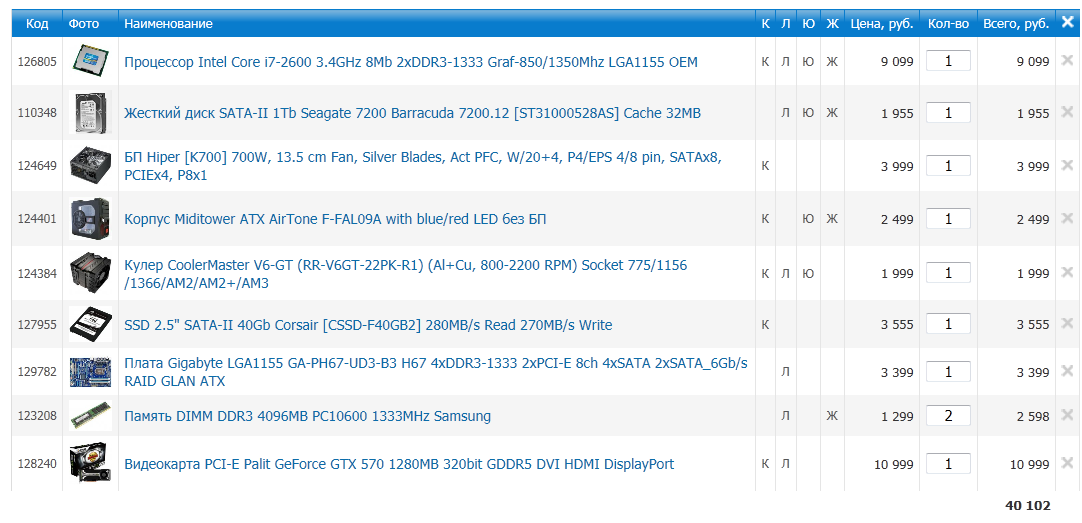Click the 'Код' column header
This screenshot has height=523, width=1082.
click(x=37, y=23)
